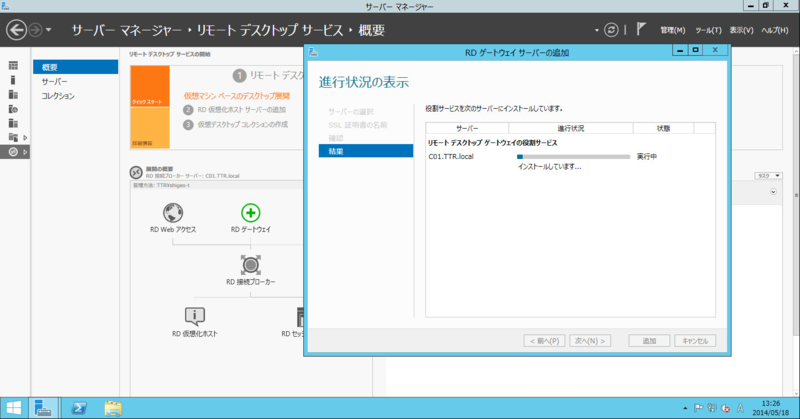This screenshot has width=800, height=419.
Task: Open navigation history dropdown beside forward arrow
Action: tap(48, 30)
